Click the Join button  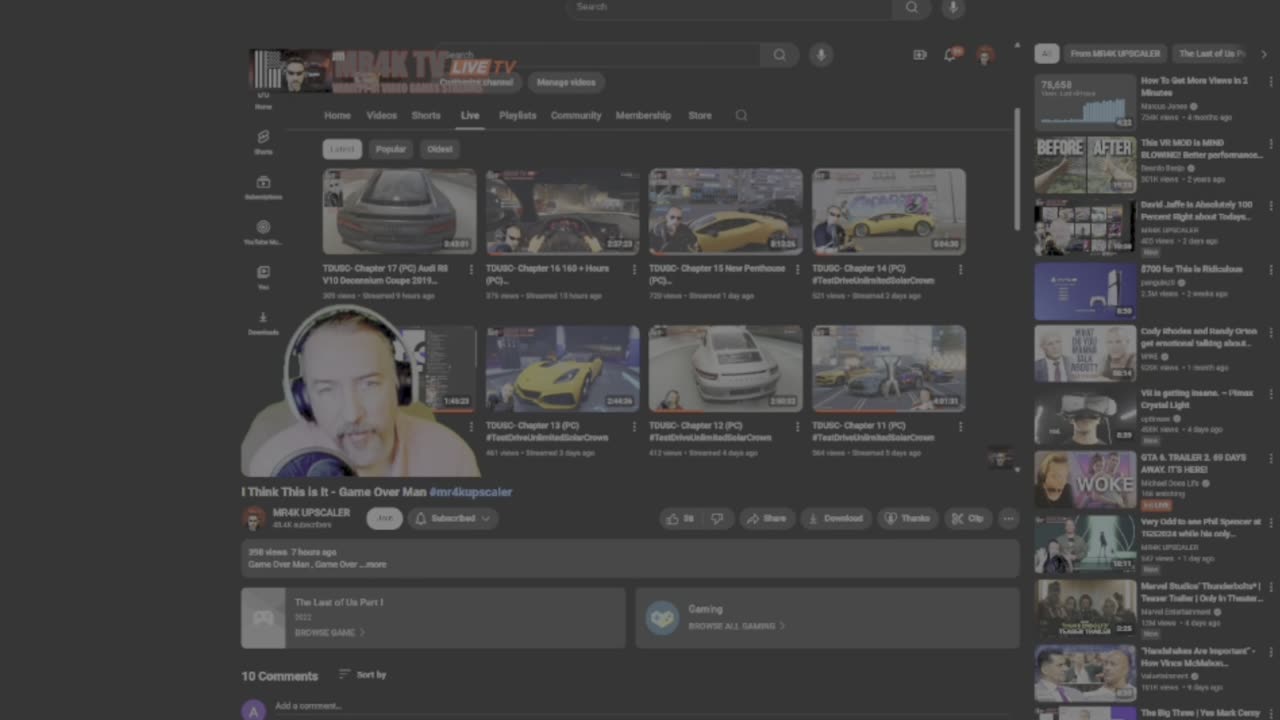[384, 518]
